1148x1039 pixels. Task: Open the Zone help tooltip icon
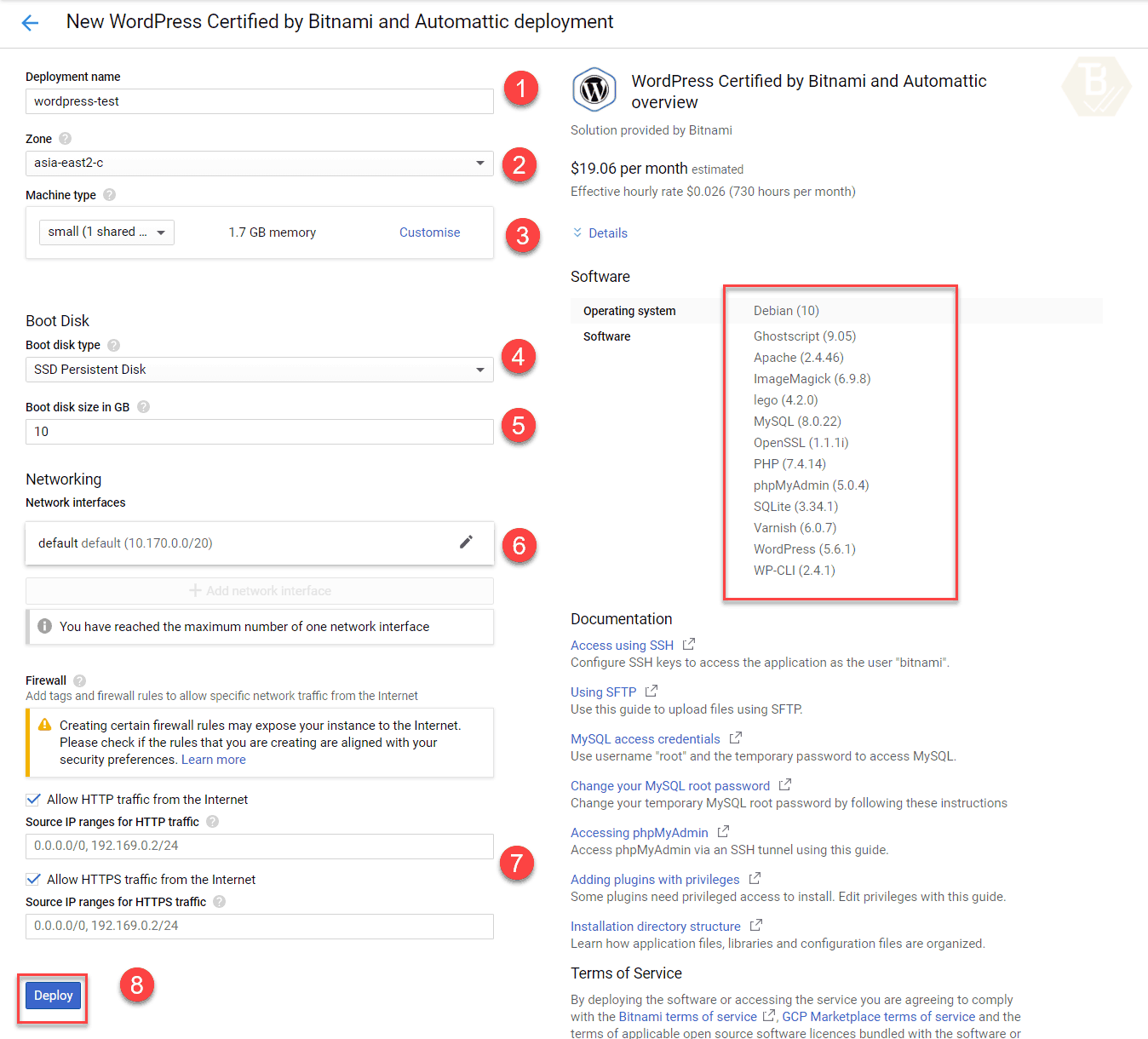(x=65, y=138)
